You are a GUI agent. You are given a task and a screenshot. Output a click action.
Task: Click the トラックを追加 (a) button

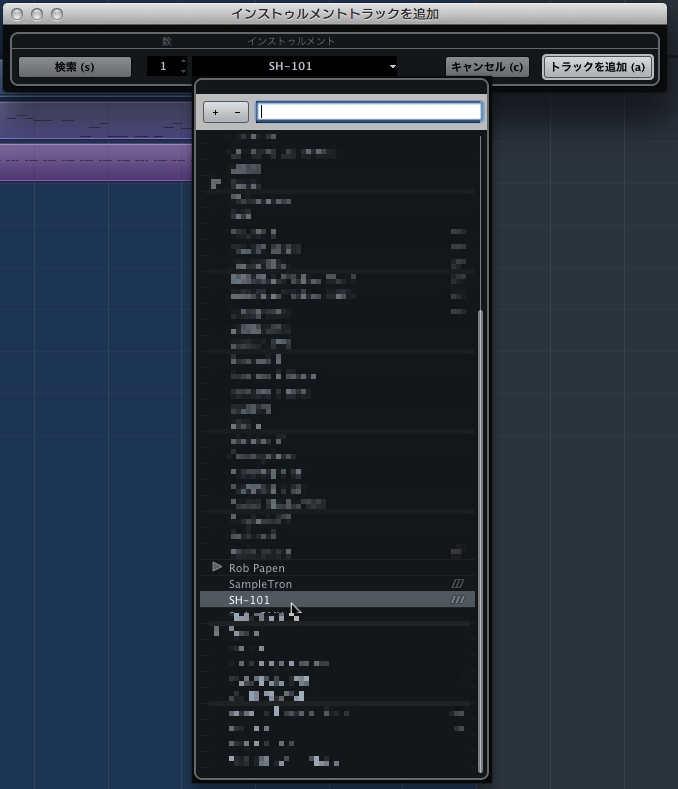pyautogui.click(x=597, y=67)
